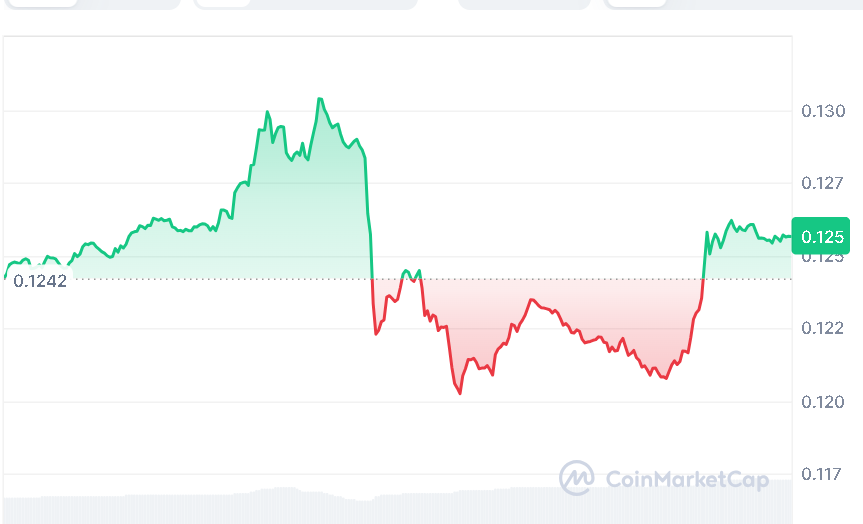
Task: Select the green peak after the final recovery
Action: (x=732, y=221)
